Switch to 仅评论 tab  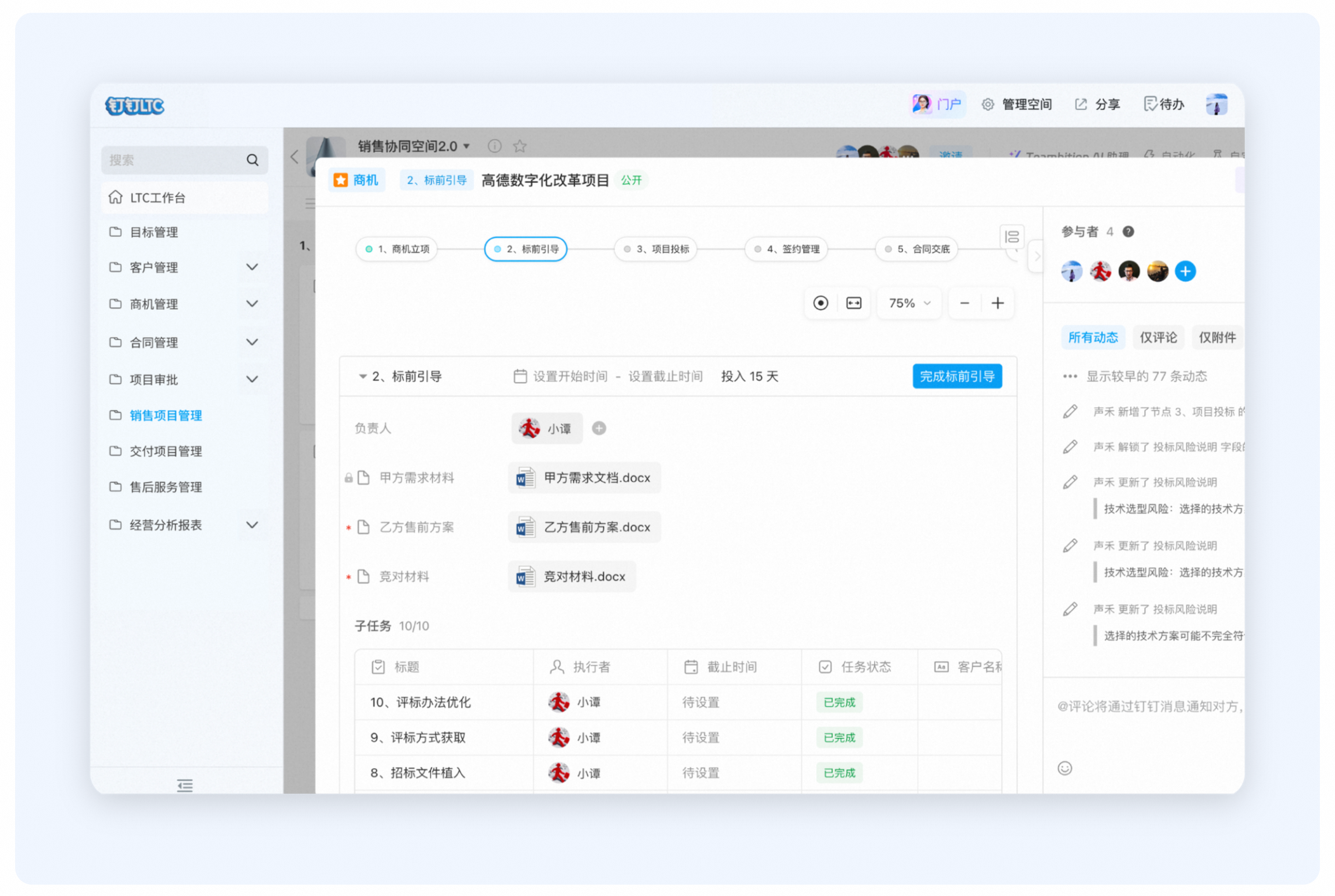click(x=1158, y=338)
